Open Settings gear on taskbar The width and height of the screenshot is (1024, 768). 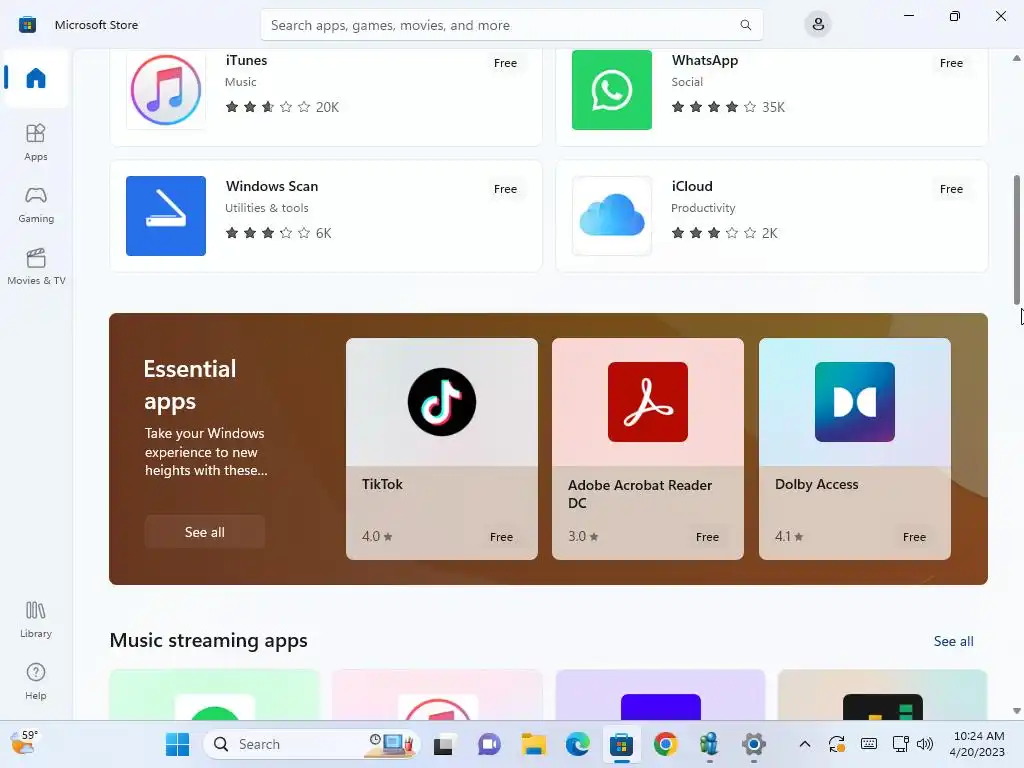click(x=753, y=744)
